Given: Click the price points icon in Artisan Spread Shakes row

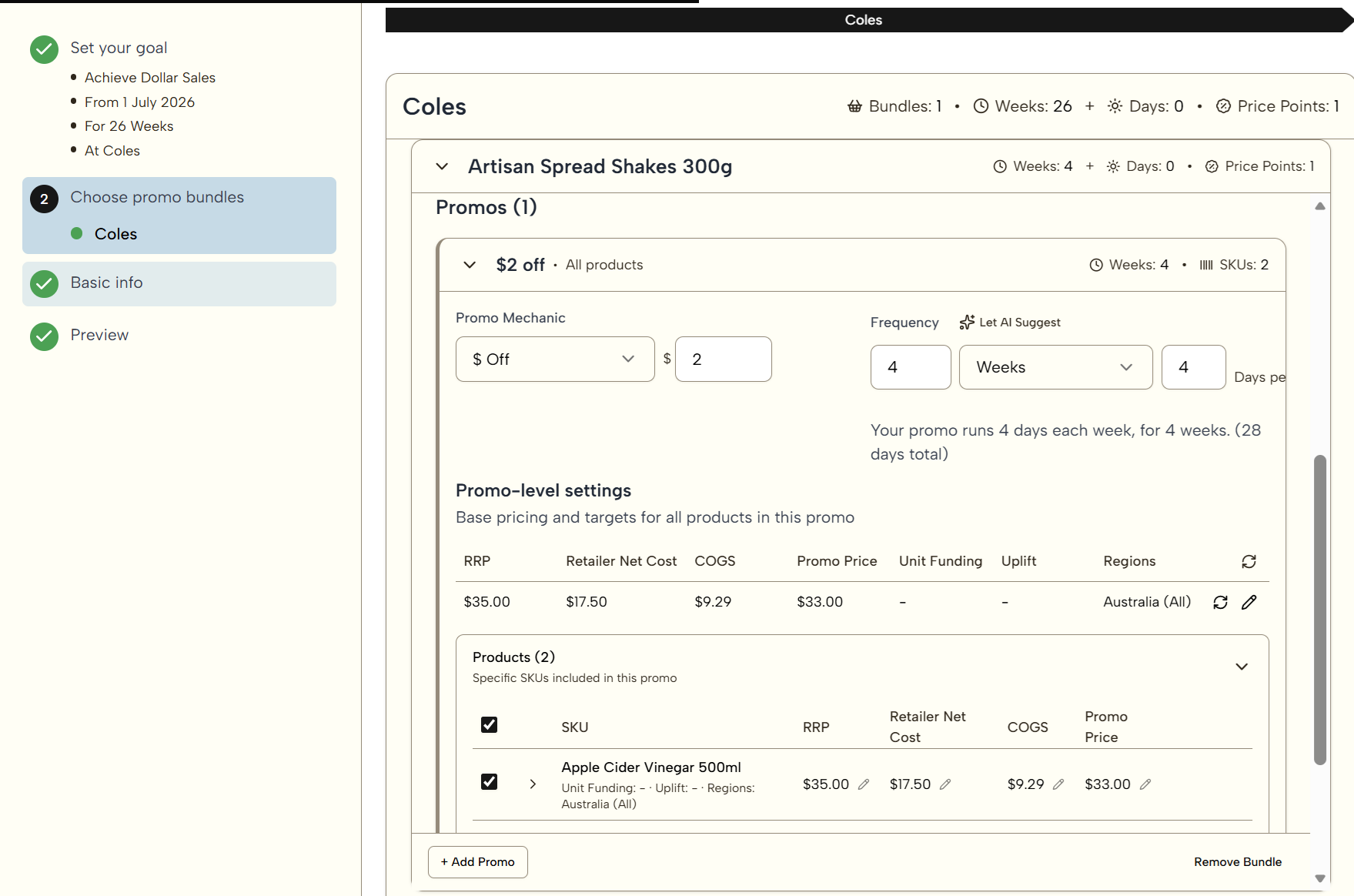Looking at the screenshot, I should [x=1212, y=166].
